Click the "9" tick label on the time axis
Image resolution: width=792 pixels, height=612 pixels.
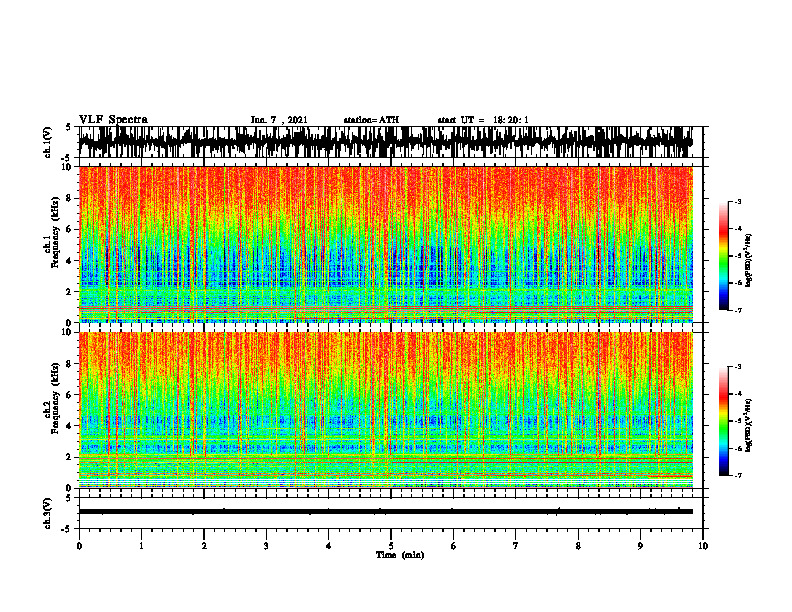(x=640, y=546)
